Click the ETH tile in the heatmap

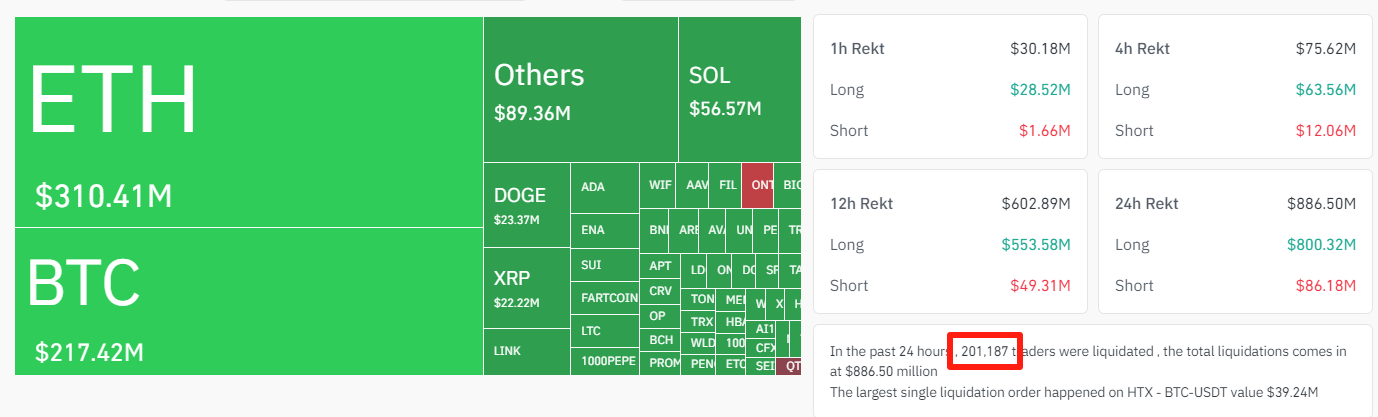click(x=249, y=122)
